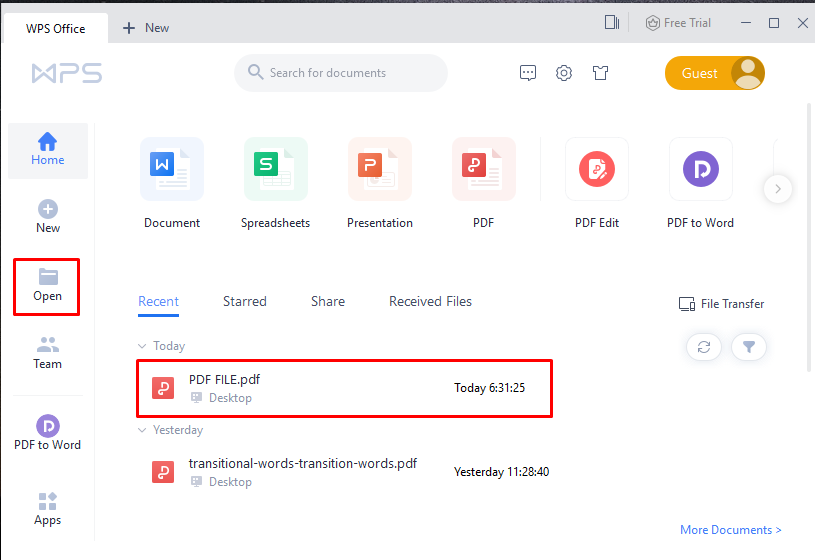Click the Yesterday 11:28:40 timestamp
The height and width of the screenshot is (560, 815).
(x=501, y=472)
